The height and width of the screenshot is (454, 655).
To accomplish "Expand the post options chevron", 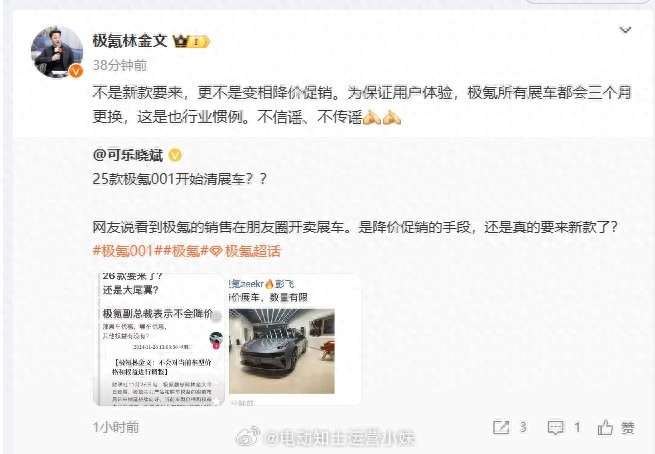I will tap(625, 30).
